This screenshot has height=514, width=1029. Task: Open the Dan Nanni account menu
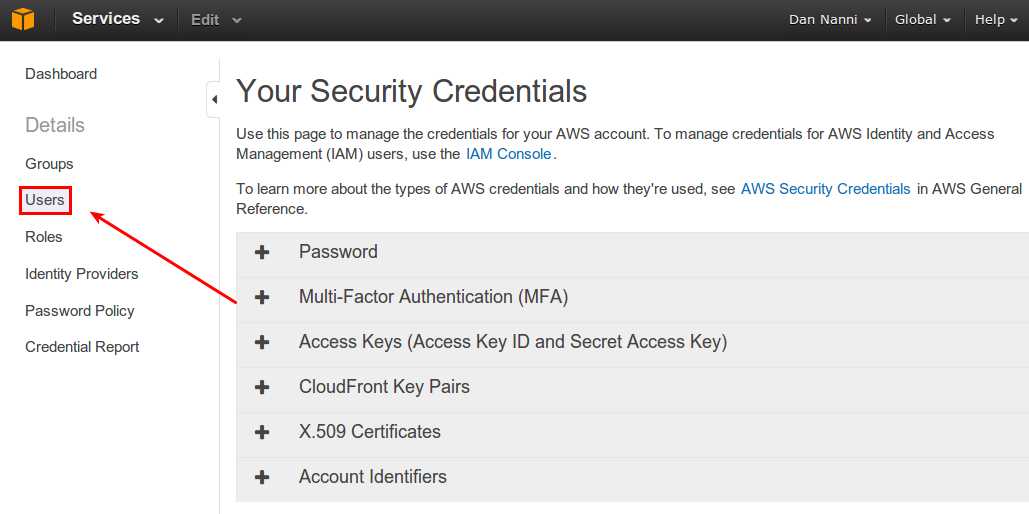[x=830, y=20]
